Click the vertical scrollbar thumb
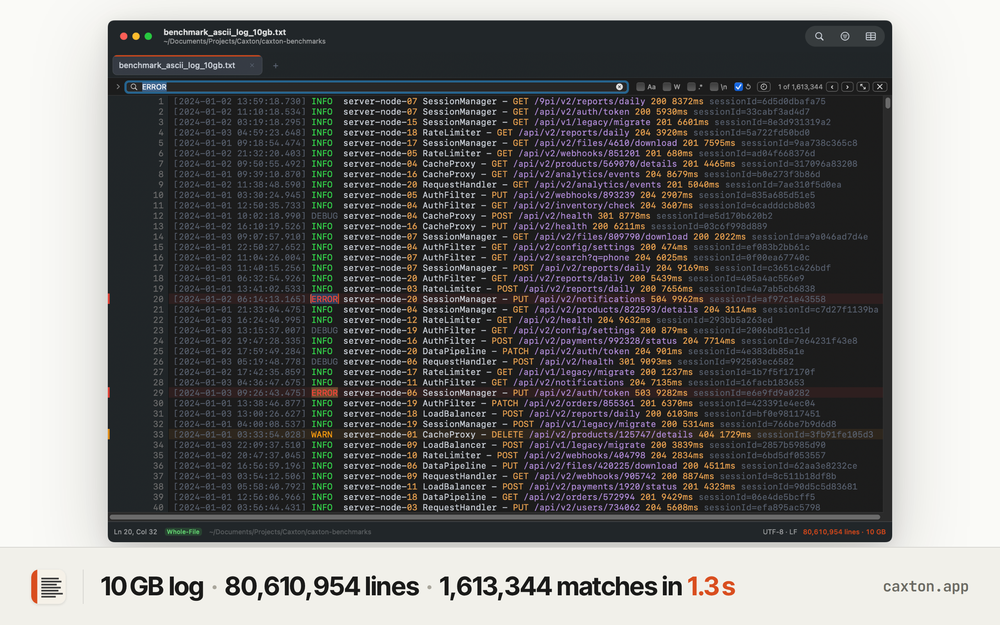 (x=888, y=103)
